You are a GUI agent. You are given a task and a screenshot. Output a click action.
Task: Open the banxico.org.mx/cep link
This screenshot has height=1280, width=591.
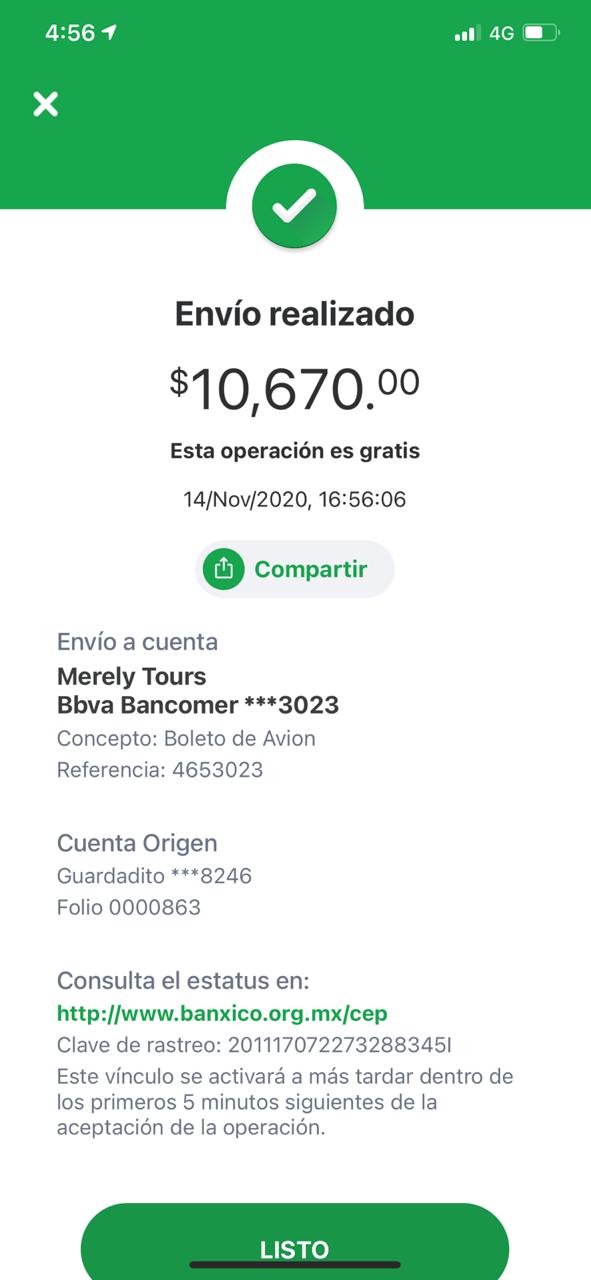[x=222, y=1013]
